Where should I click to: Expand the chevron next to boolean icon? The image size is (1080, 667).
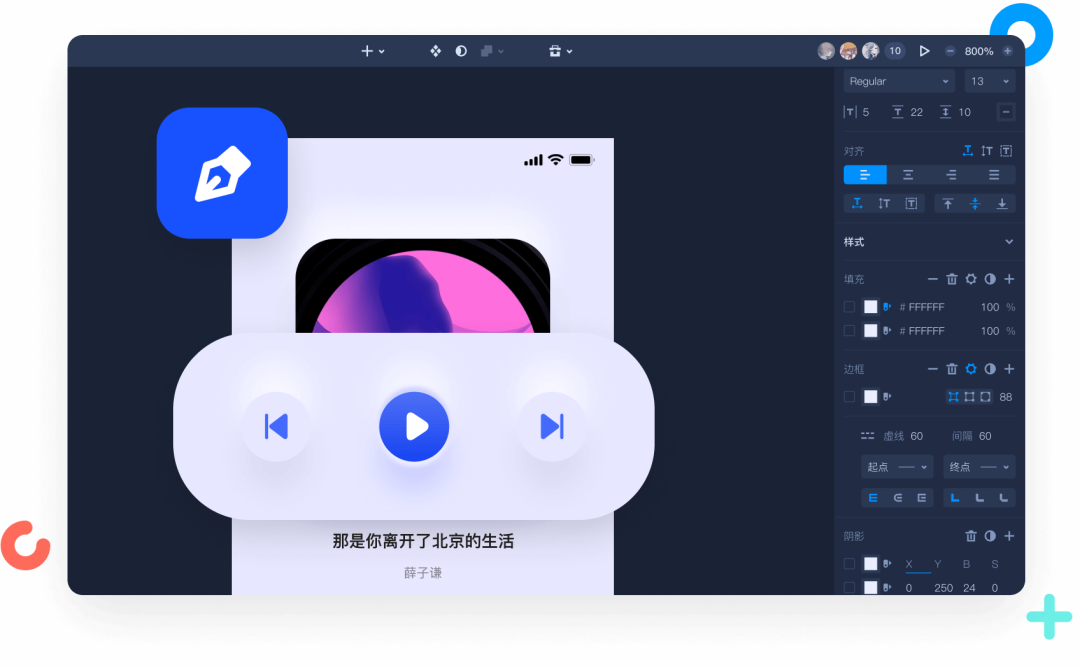(501, 52)
